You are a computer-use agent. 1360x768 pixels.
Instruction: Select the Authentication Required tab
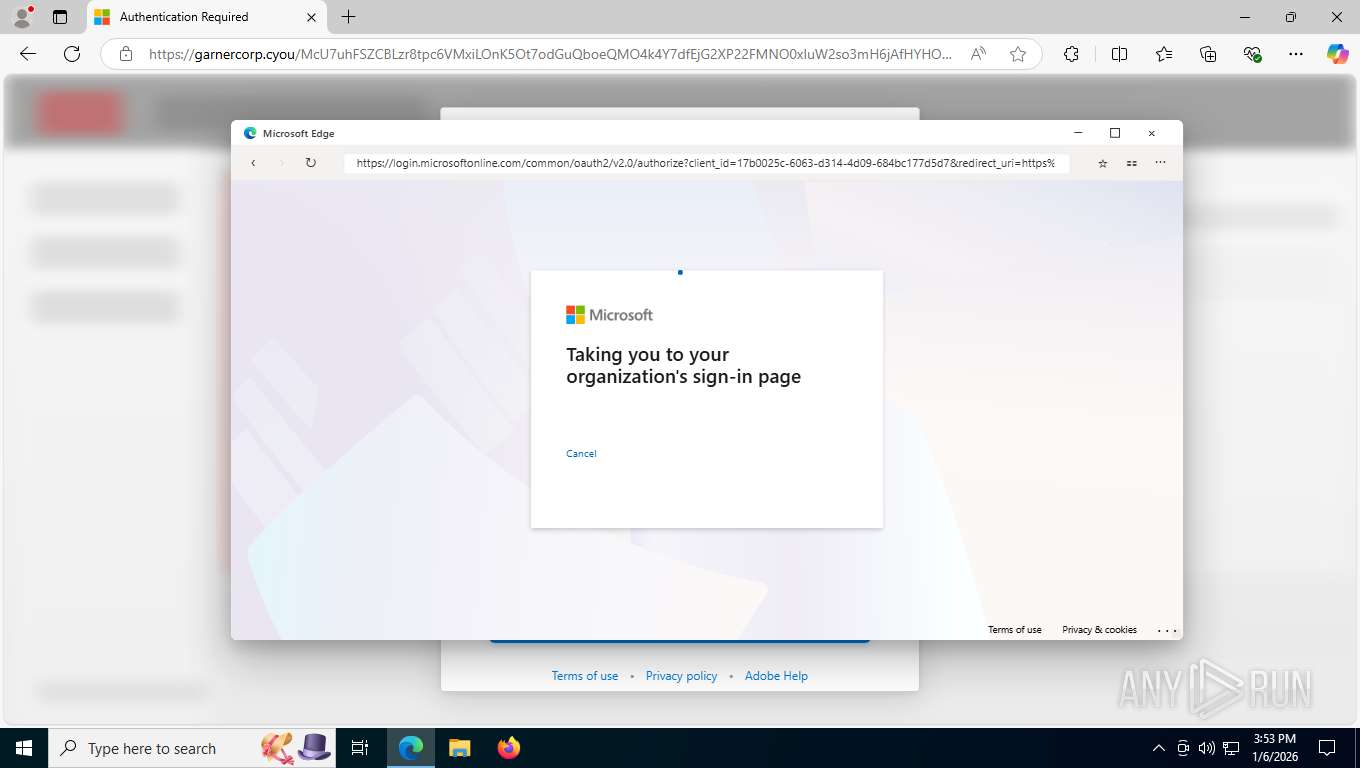click(x=206, y=17)
